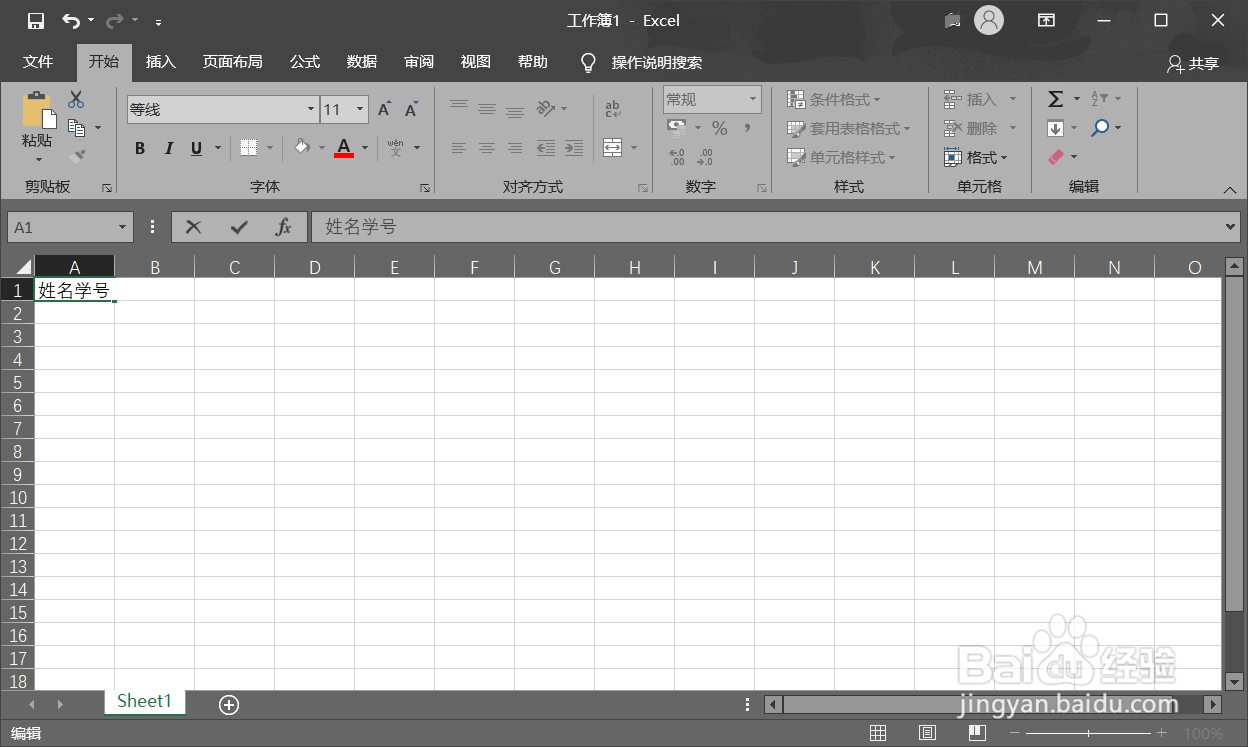Image resolution: width=1248 pixels, height=747 pixels.
Task: Apply the percent style icon
Action: 720,128
